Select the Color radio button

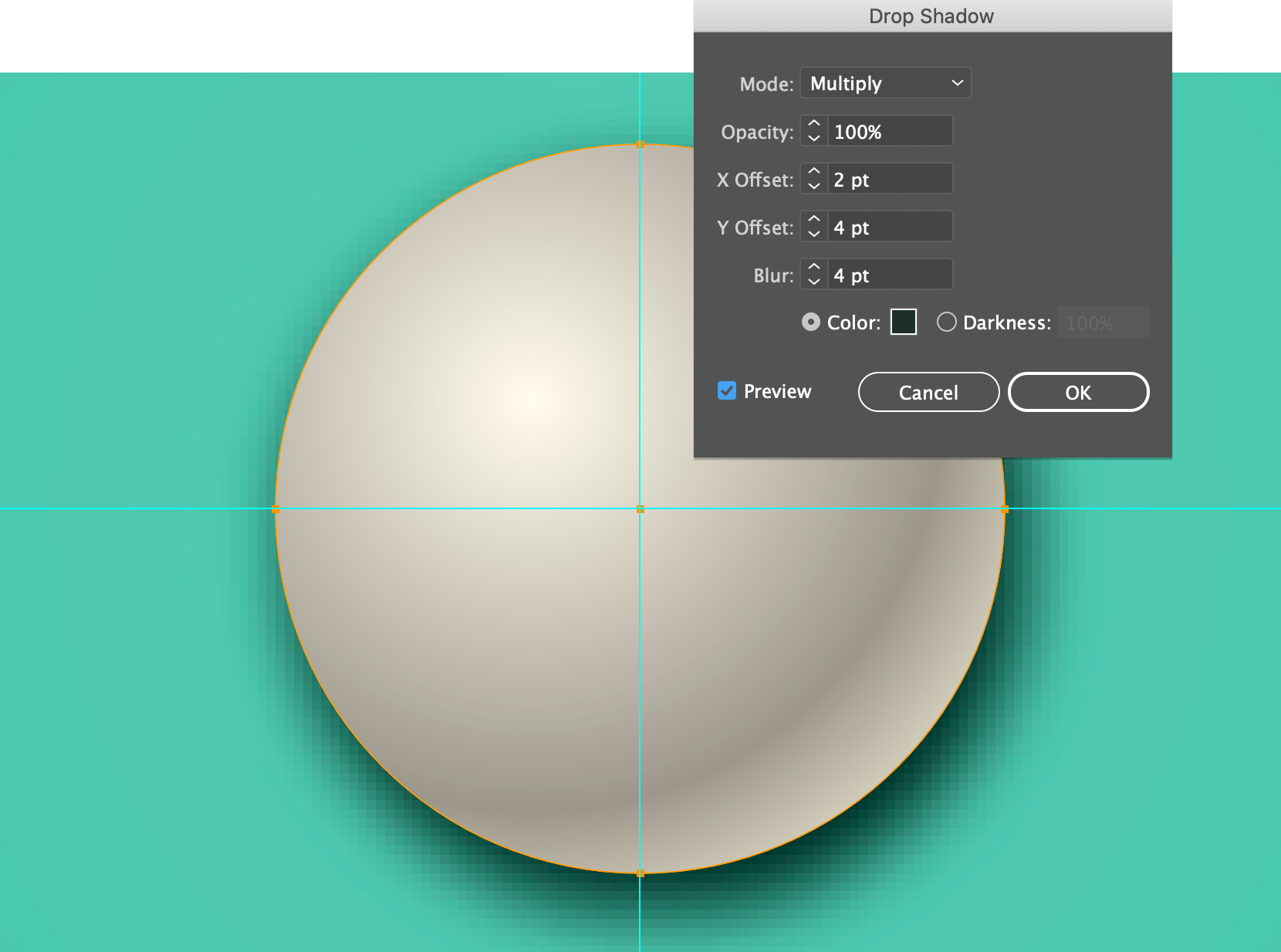tap(810, 322)
